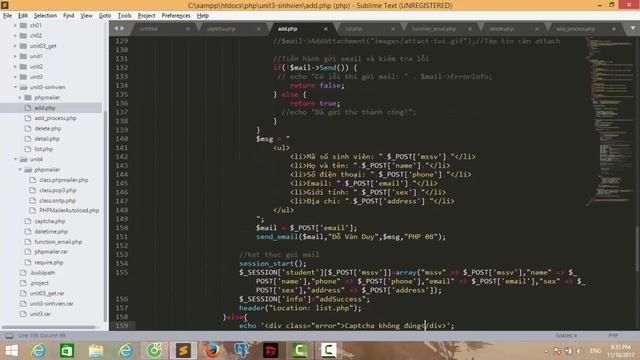Open PHPMailerAutoload.php in sidebar

69,211
